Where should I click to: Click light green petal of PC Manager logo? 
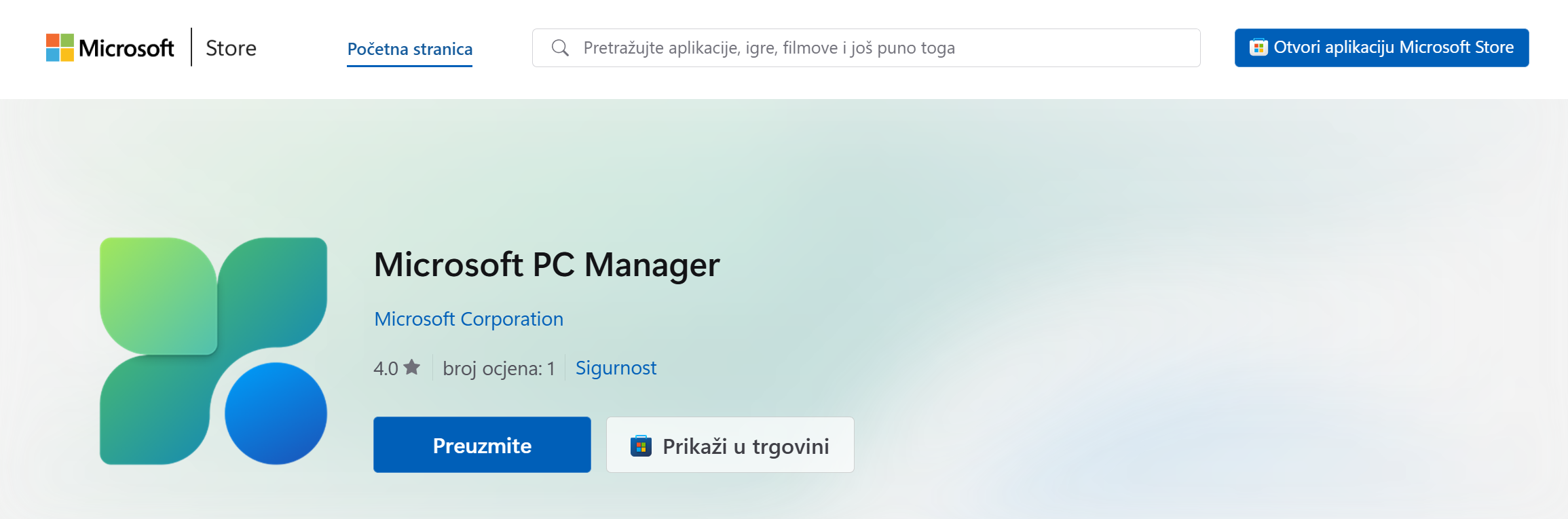[157, 295]
